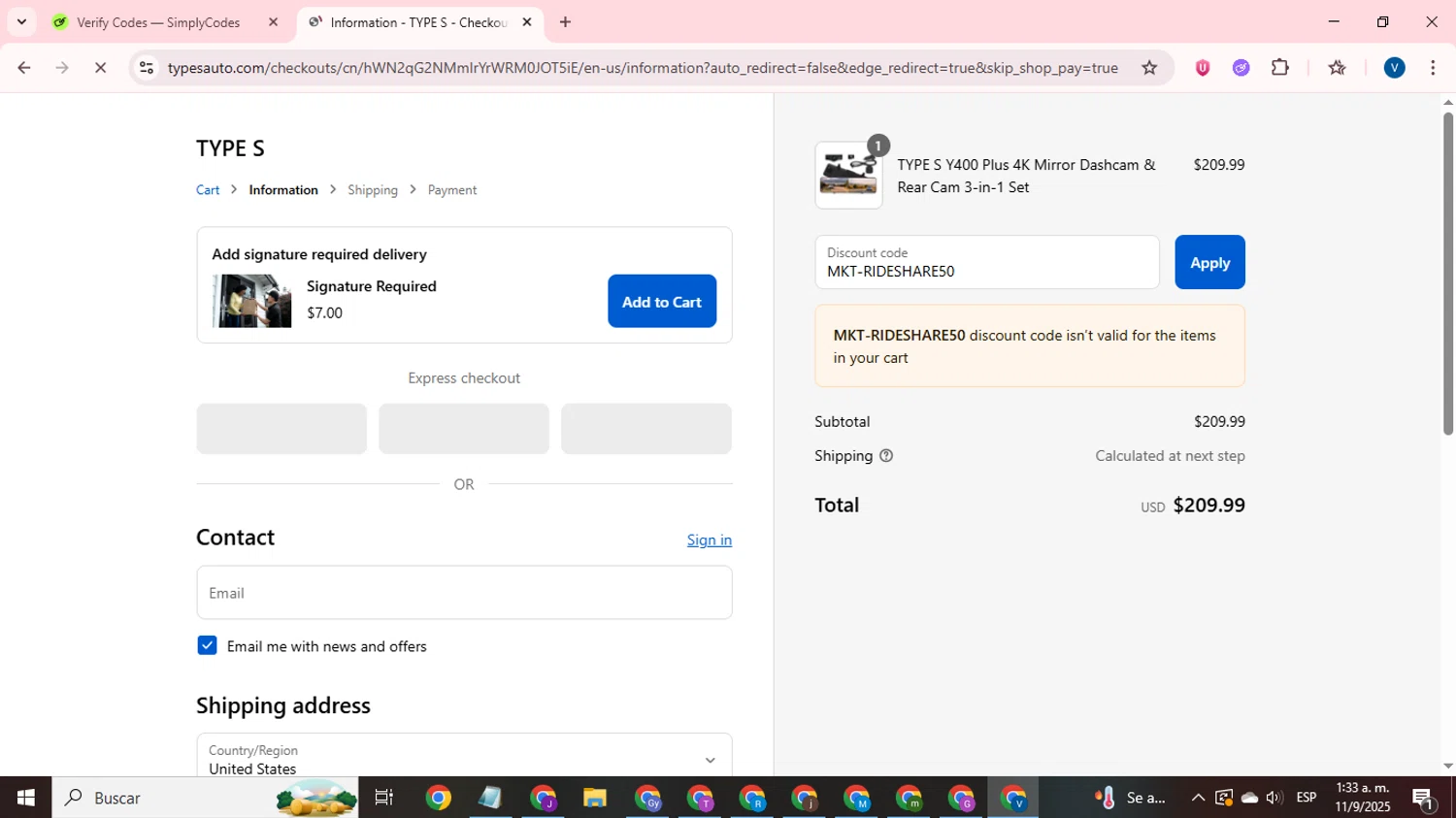1456x818 pixels.
Task: Open weather widget on taskbar
Action: click(1131, 798)
